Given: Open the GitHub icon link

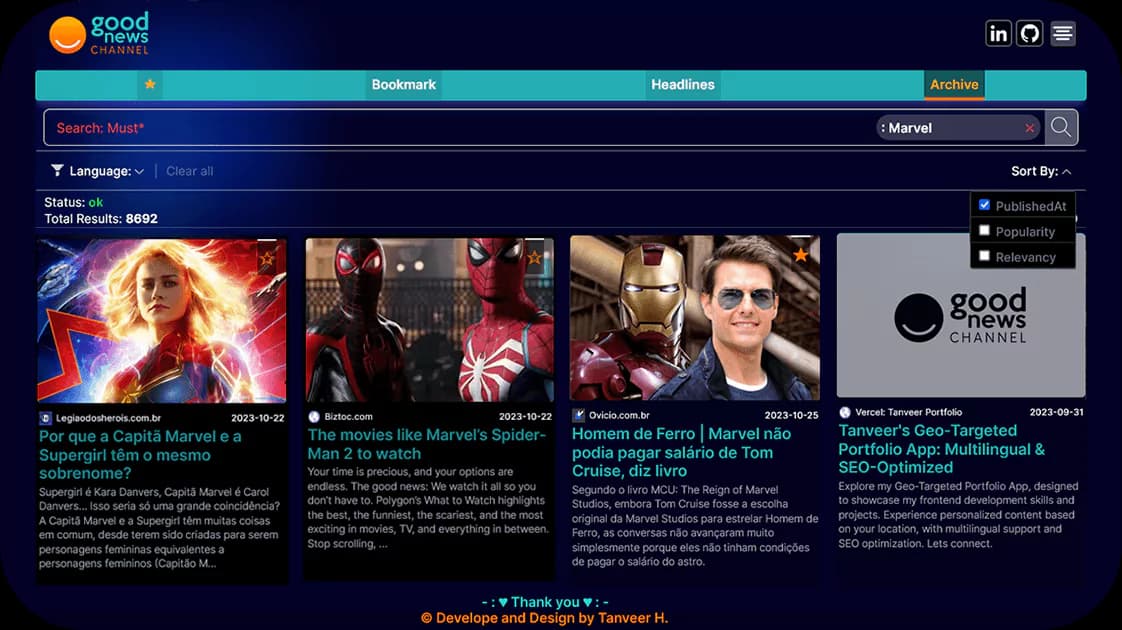Looking at the screenshot, I should click(1030, 34).
